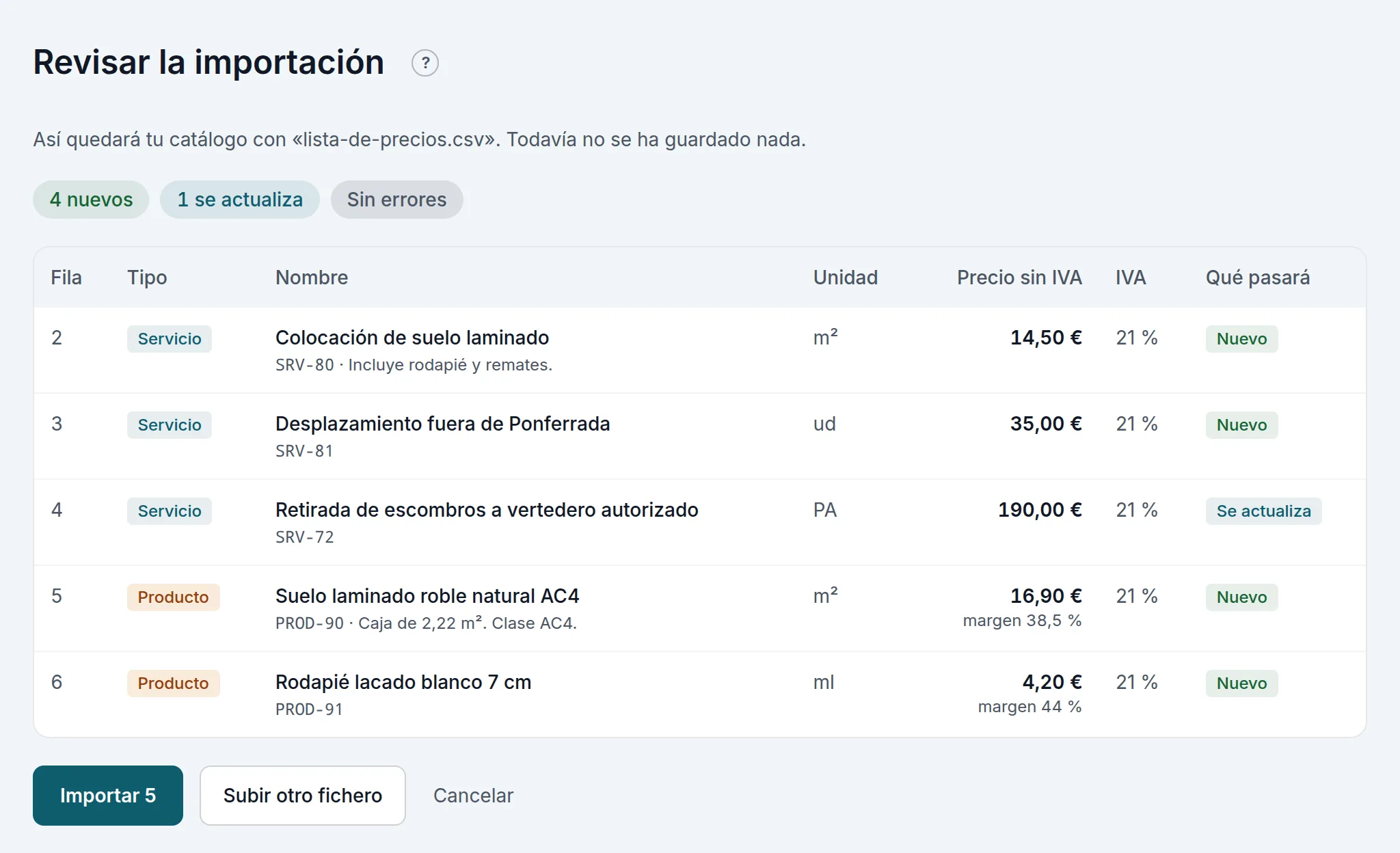Click the Servicio tag on Retirada row
1400x853 pixels.
(x=170, y=511)
